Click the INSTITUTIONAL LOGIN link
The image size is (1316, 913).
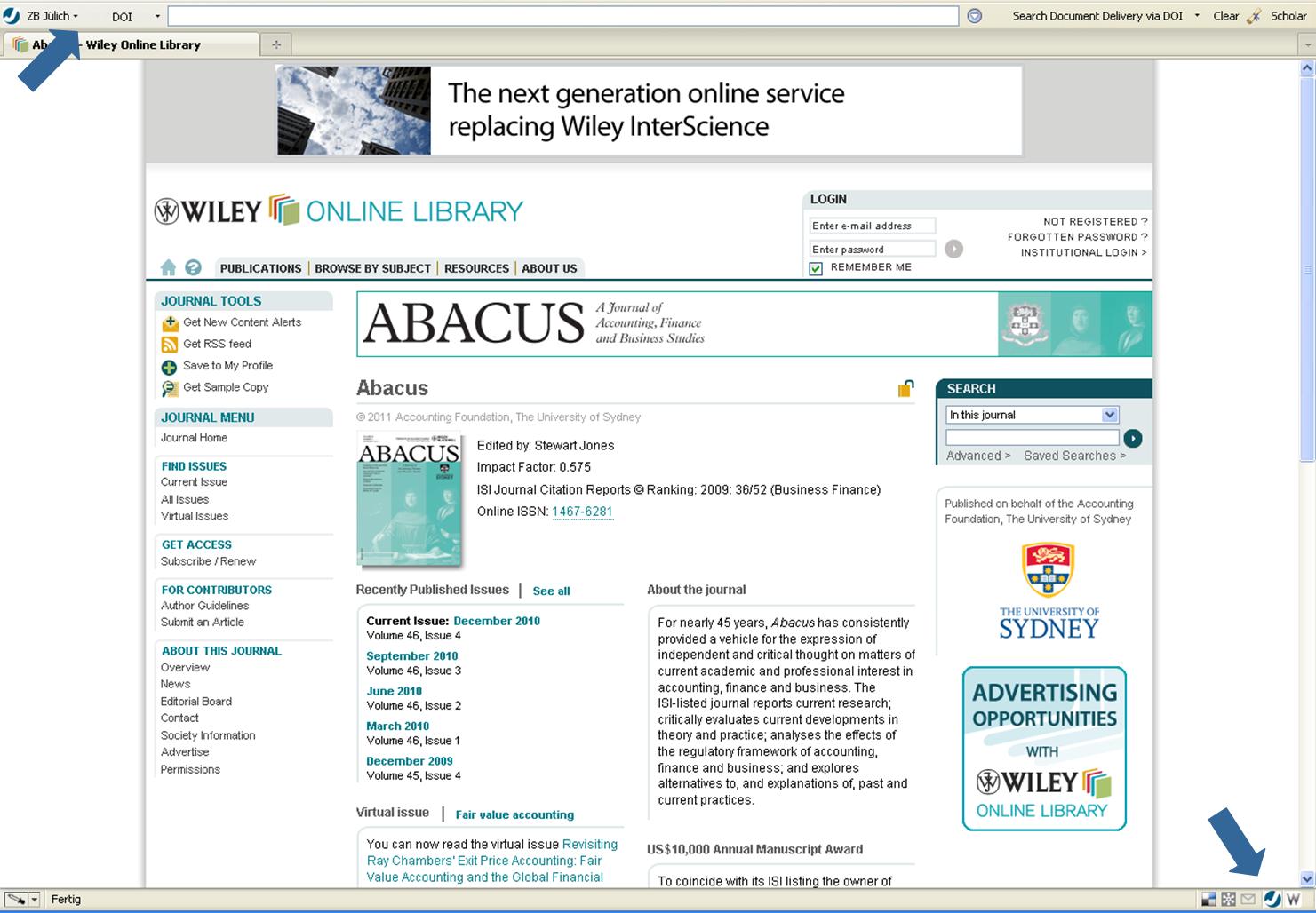click(x=1082, y=252)
